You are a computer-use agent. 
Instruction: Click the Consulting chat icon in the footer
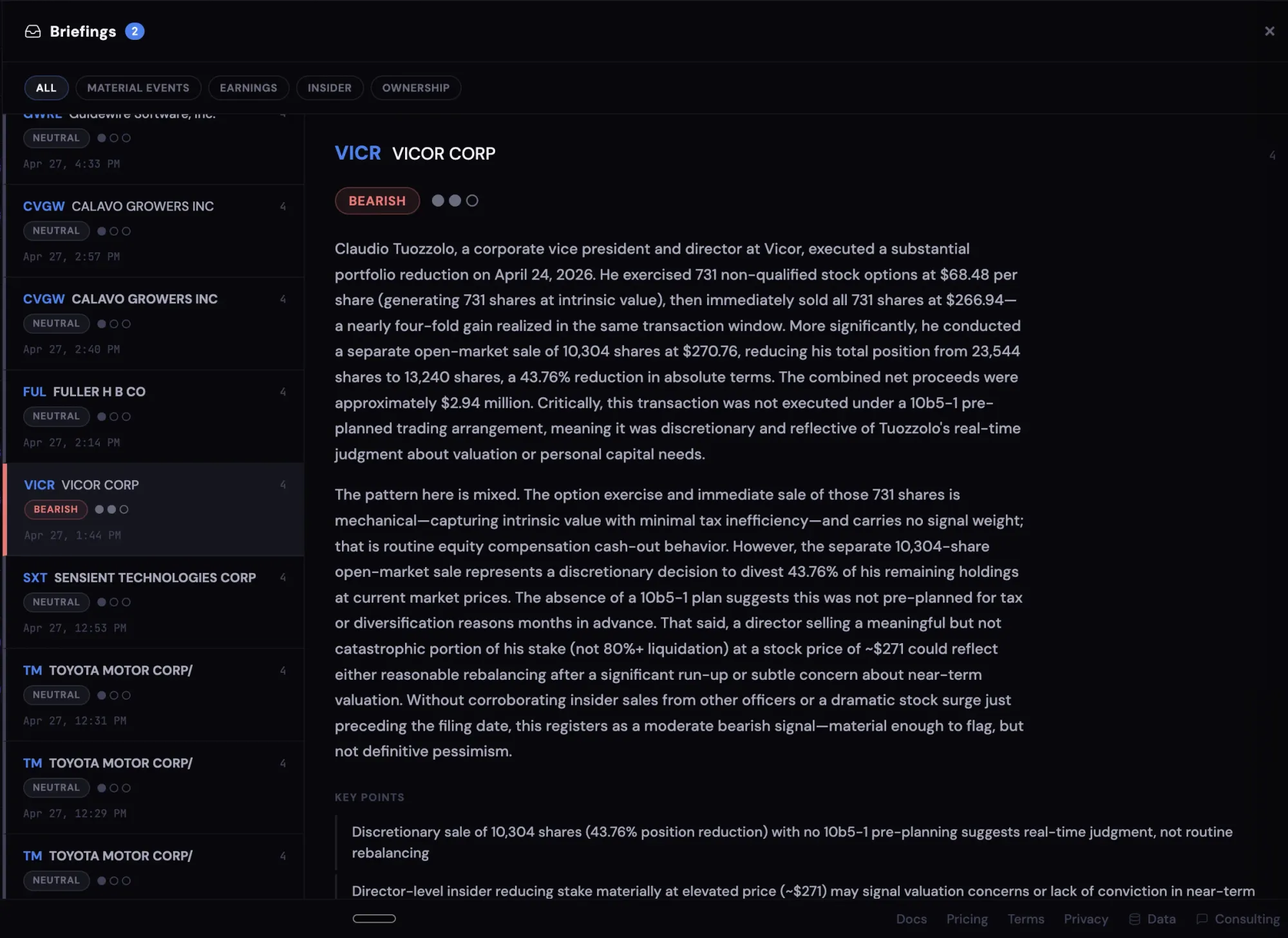click(1202, 919)
